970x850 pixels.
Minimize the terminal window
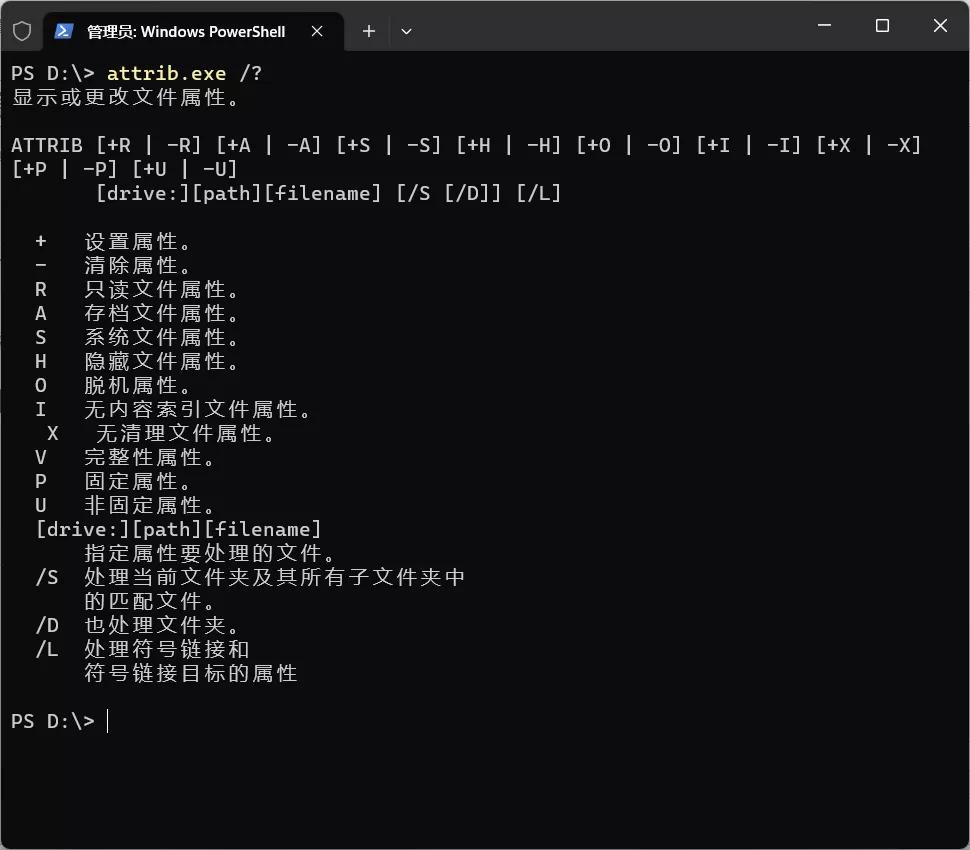pyautogui.click(x=824, y=26)
